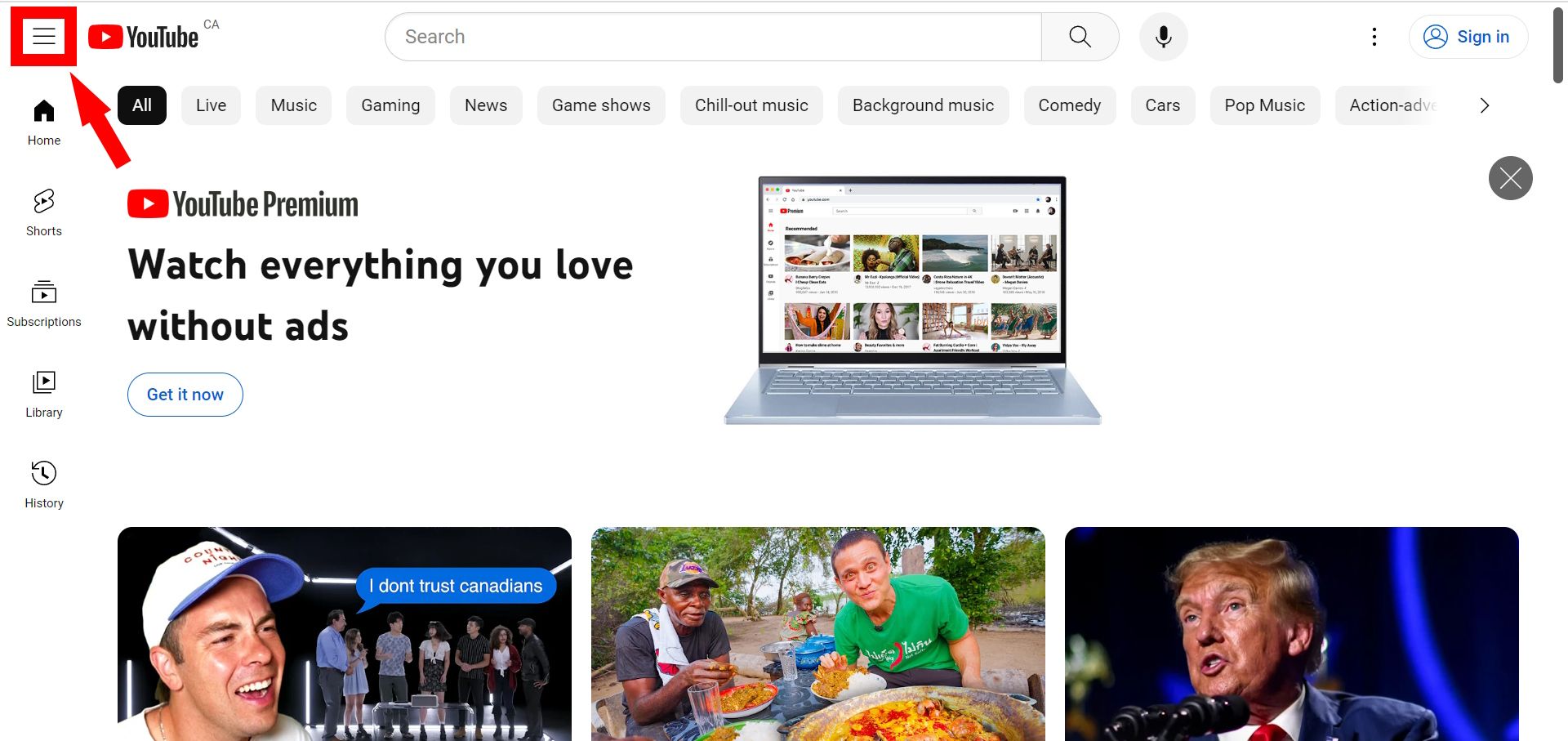Select the Live filter chip
1568x741 pixels.
pos(211,105)
